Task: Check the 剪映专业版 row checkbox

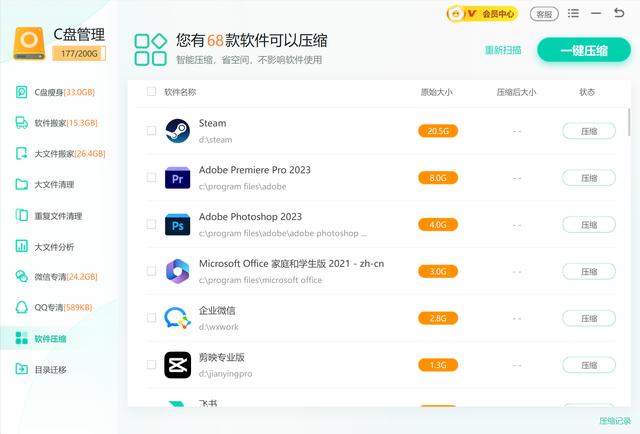Action: [x=151, y=365]
